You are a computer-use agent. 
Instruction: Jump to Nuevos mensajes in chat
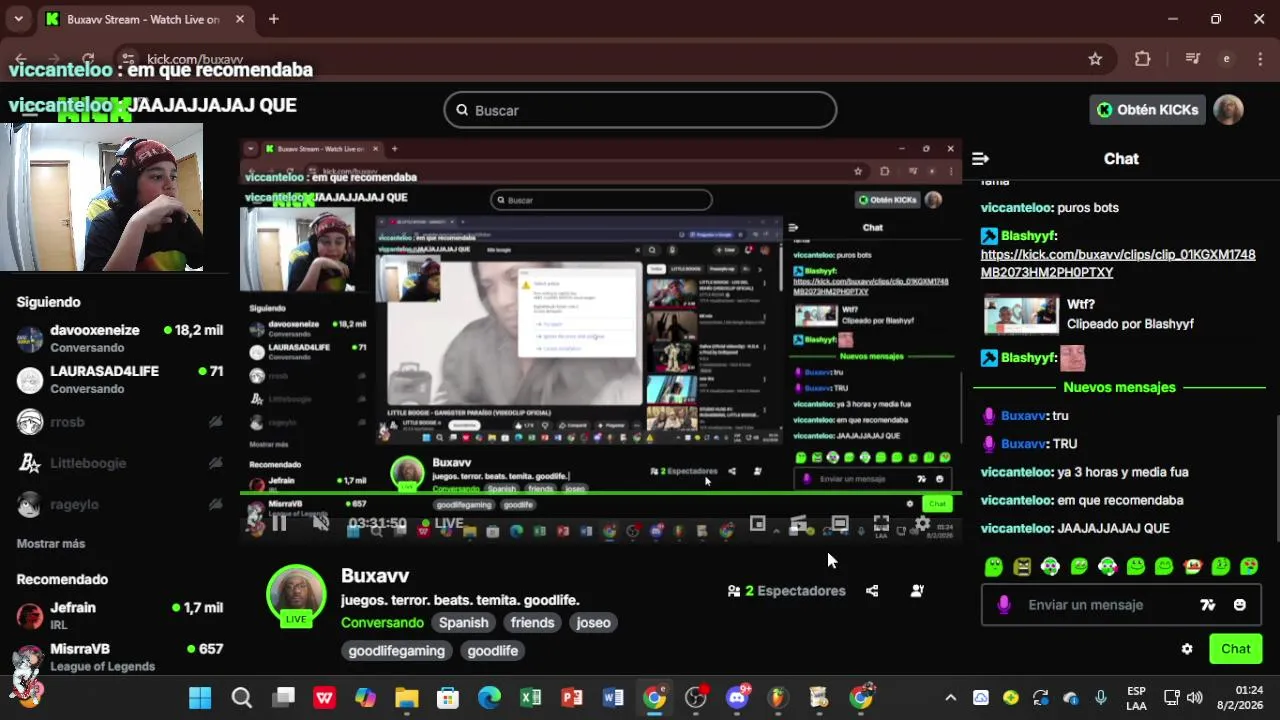click(1119, 387)
